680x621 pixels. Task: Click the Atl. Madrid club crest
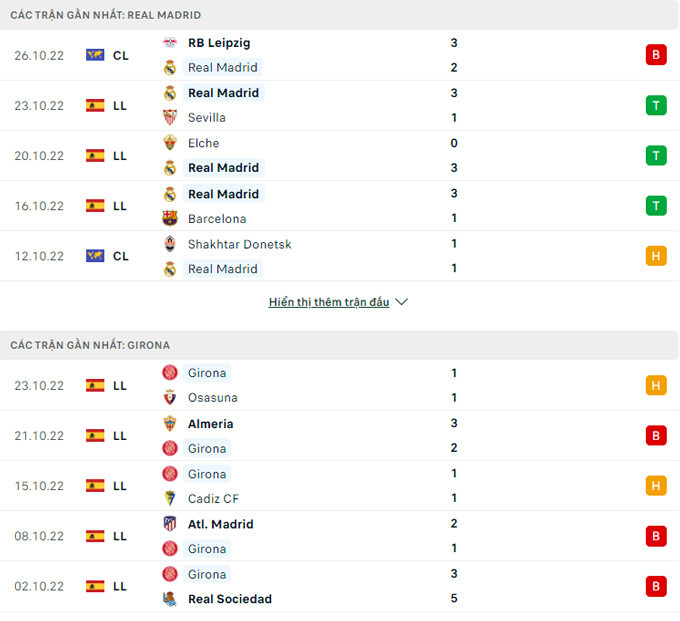pyautogui.click(x=170, y=524)
